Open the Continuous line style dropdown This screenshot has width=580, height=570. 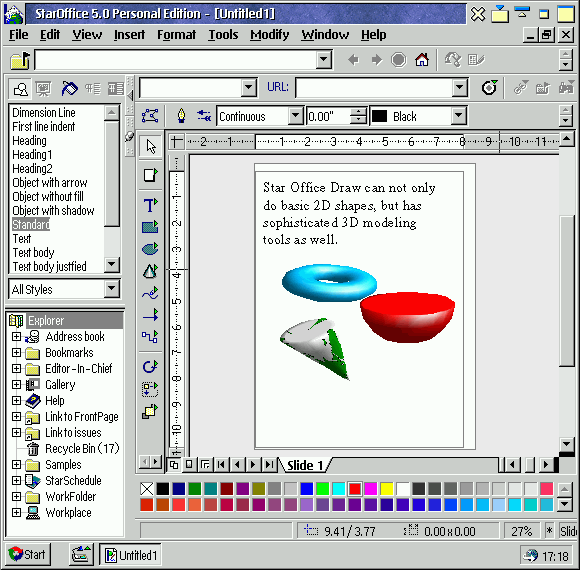(x=296, y=116)
